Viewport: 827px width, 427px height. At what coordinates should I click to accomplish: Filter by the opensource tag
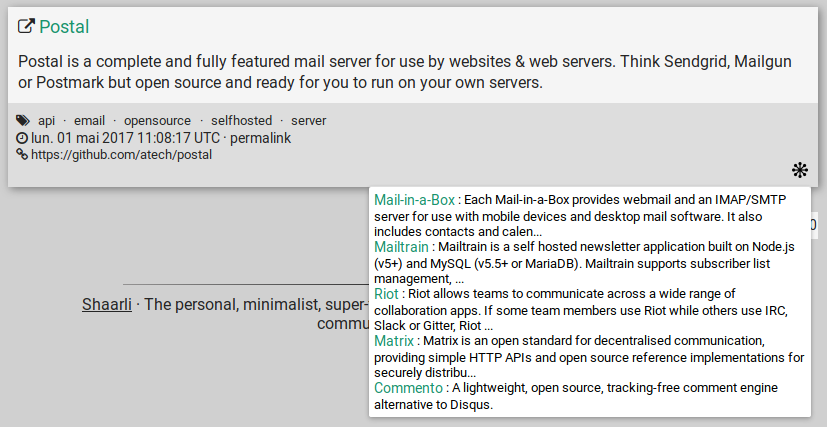coord(157,121)
